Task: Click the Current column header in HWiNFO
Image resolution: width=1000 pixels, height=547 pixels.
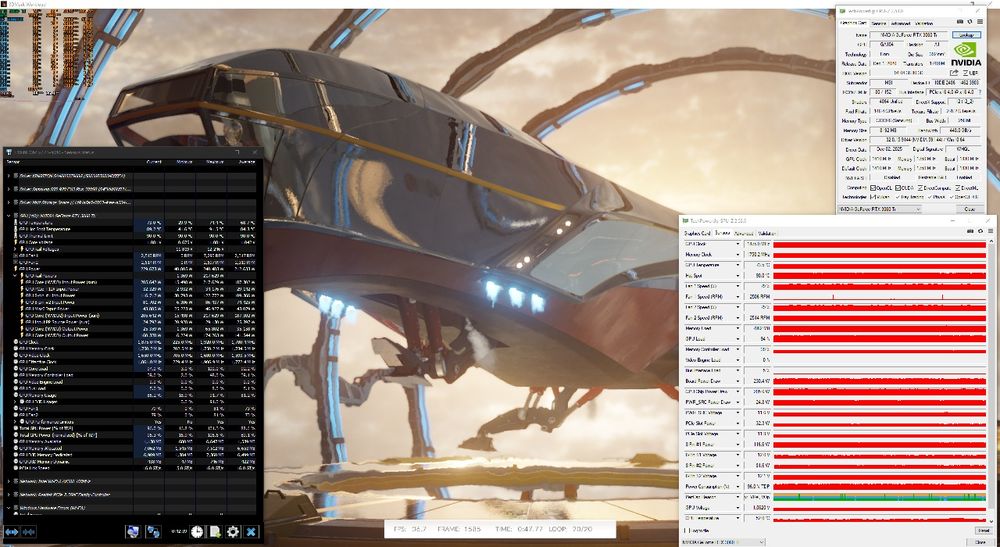Action: (154, 162)
